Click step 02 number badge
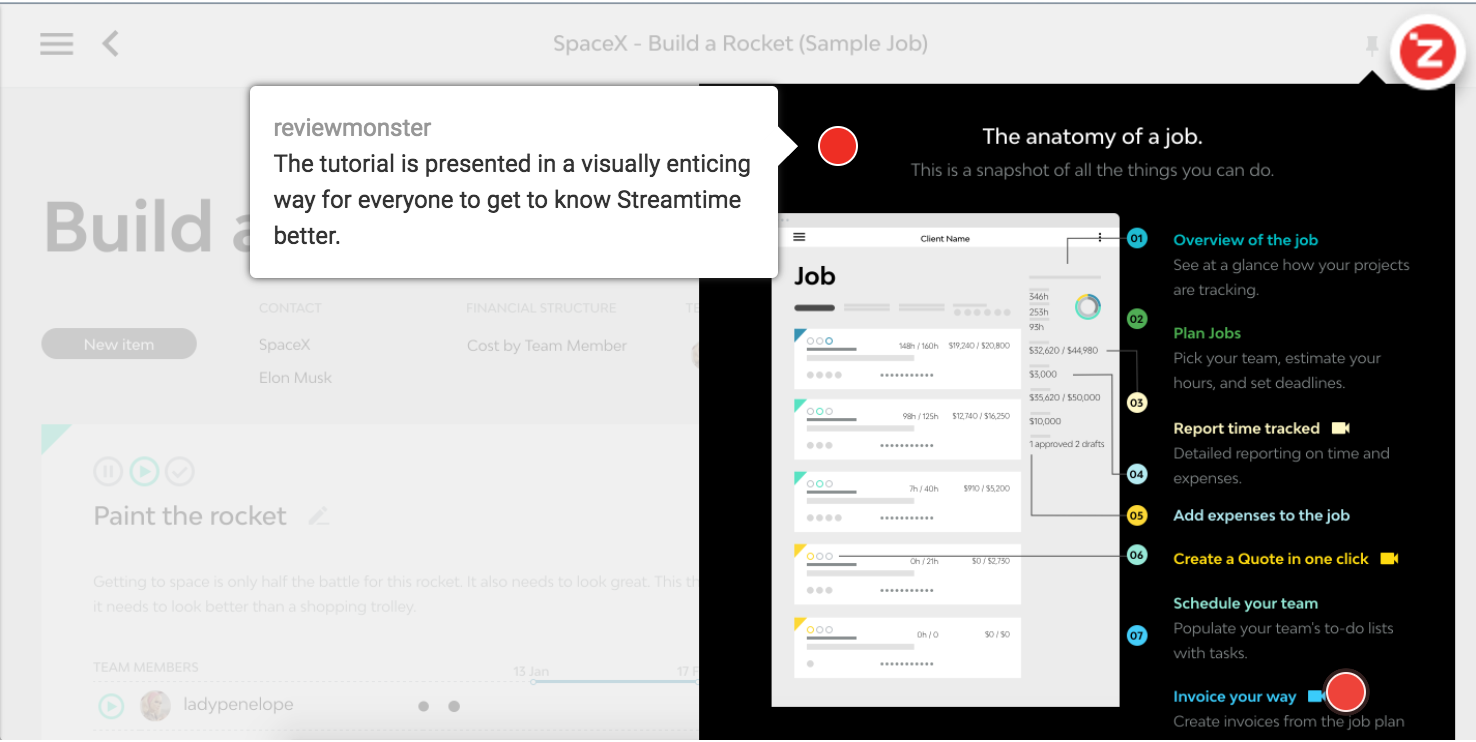The height and width of the screenshot is (742, 1476). (1136, 319)
